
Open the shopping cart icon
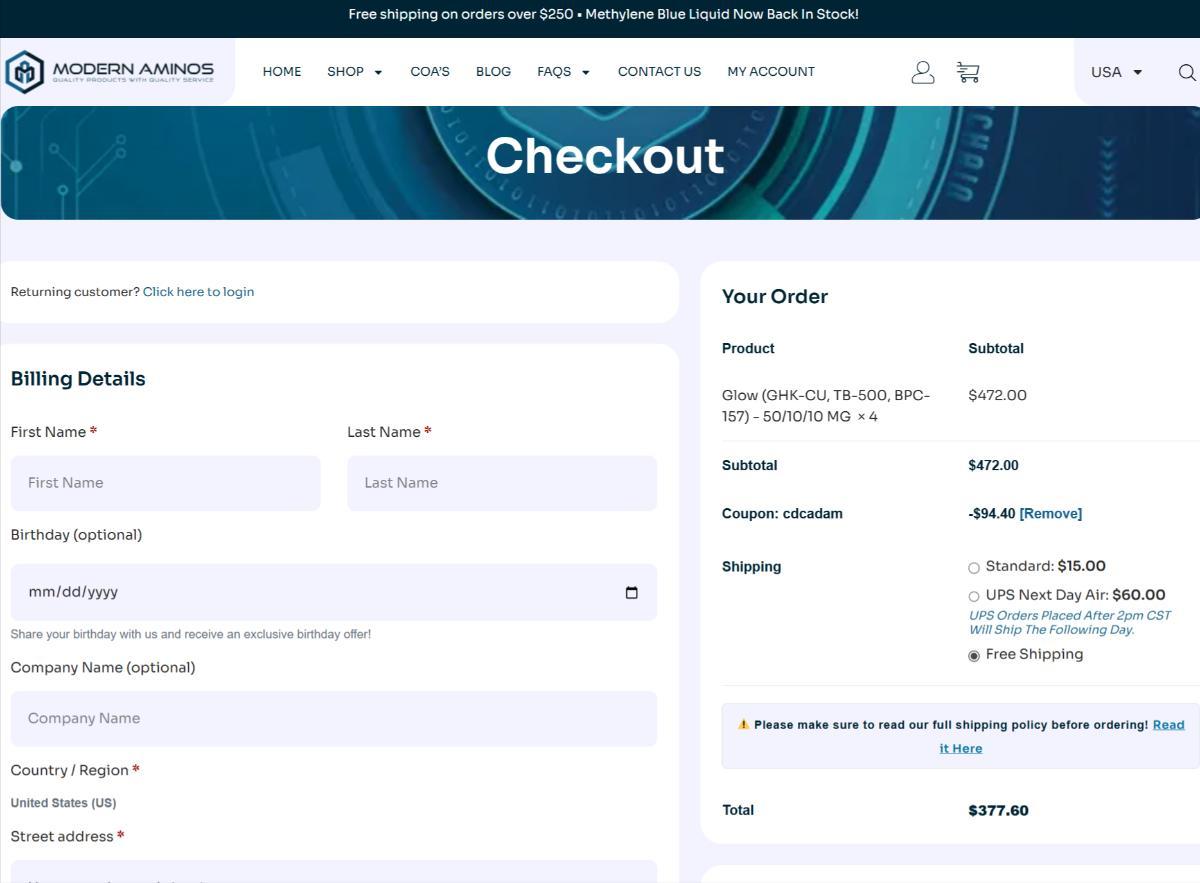click(x=967, y=72)
